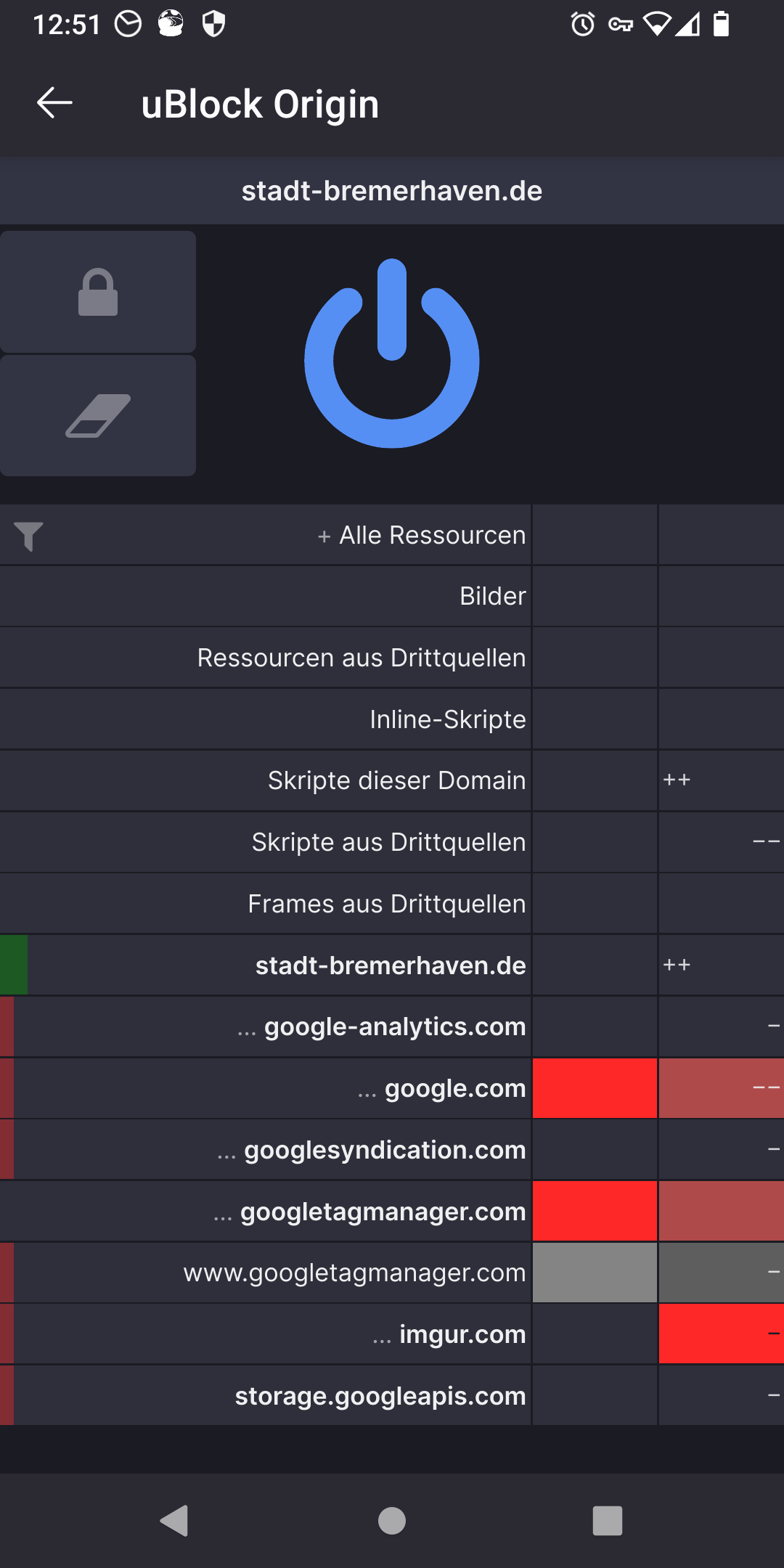
Task: Toggle the blue uBlock power button
Action: (392, 354)
